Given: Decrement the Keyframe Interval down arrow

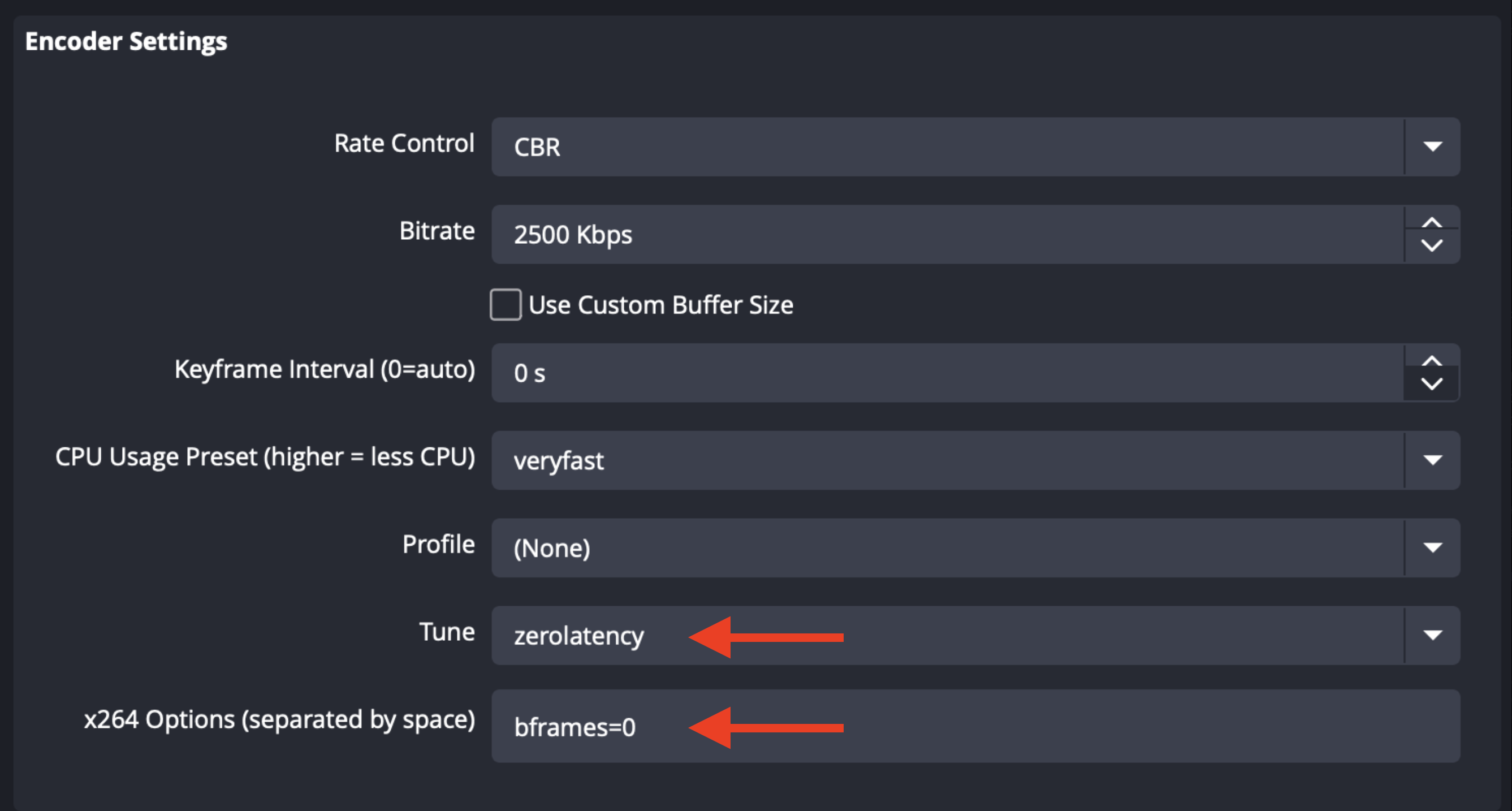Looking at the screenshot, I should (x=1432, y=384).
